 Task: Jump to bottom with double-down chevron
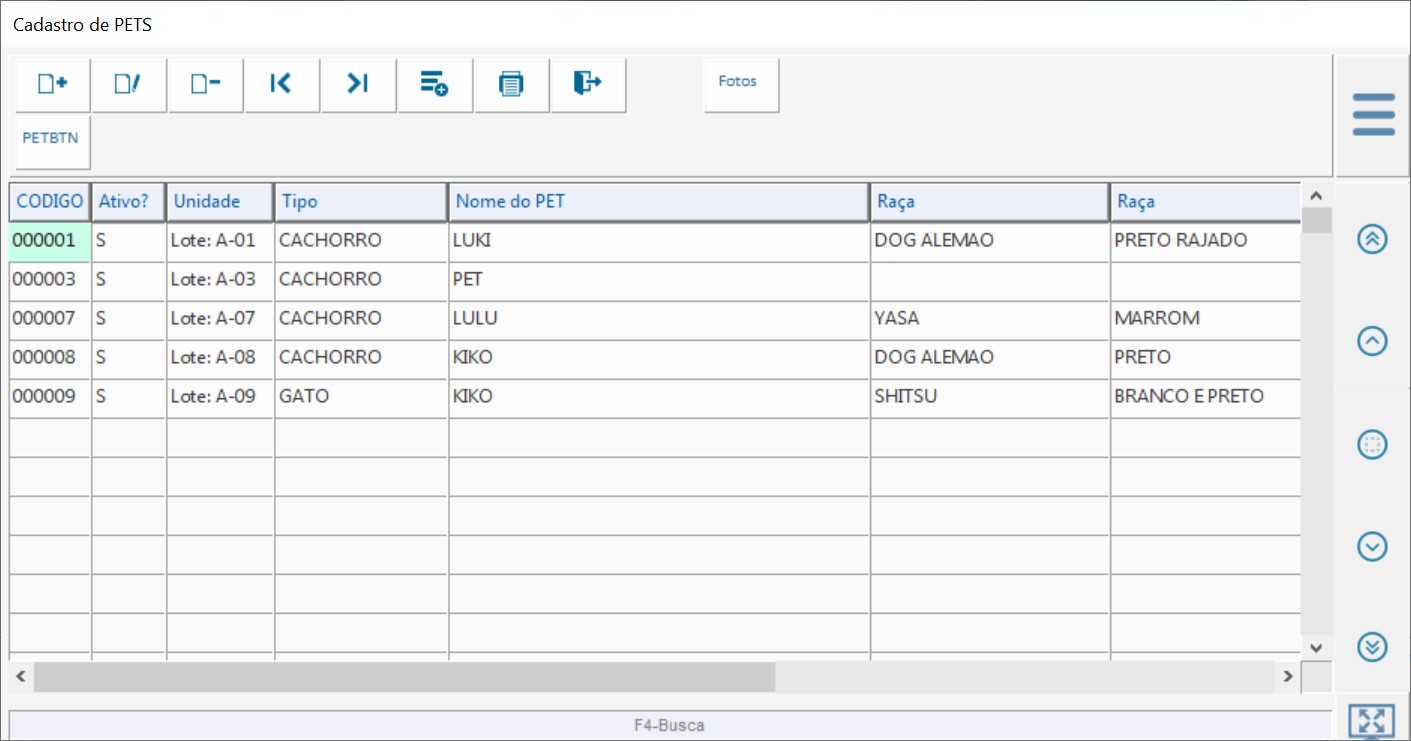pyautogui.click(x=1372, y=647)
